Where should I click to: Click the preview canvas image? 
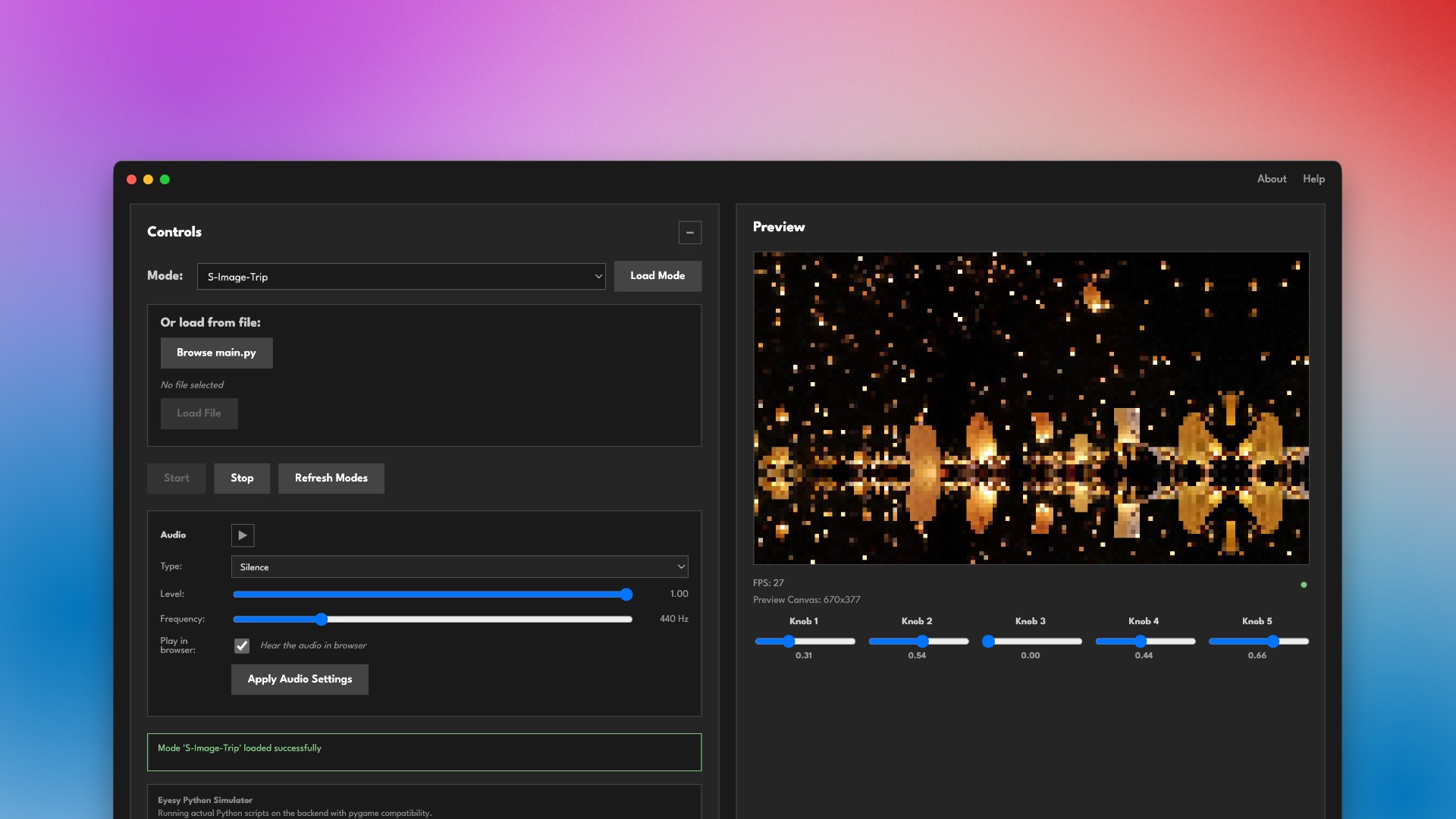(x=1031, y=408)
